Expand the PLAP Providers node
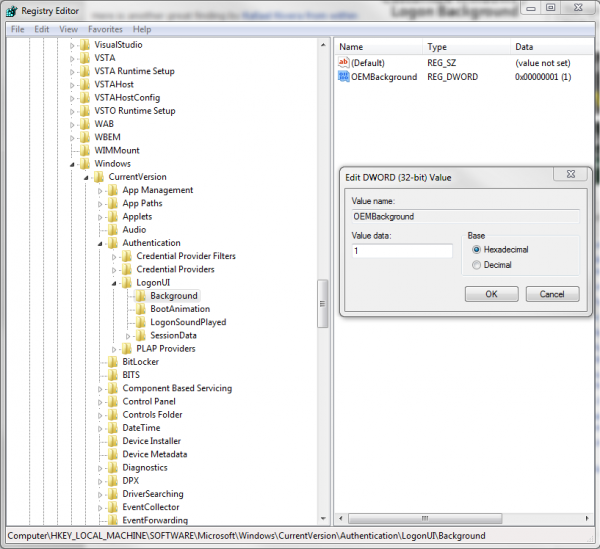The height and width of the screenshot is (549, 600). pyautogui.click(x=100, y=349)
